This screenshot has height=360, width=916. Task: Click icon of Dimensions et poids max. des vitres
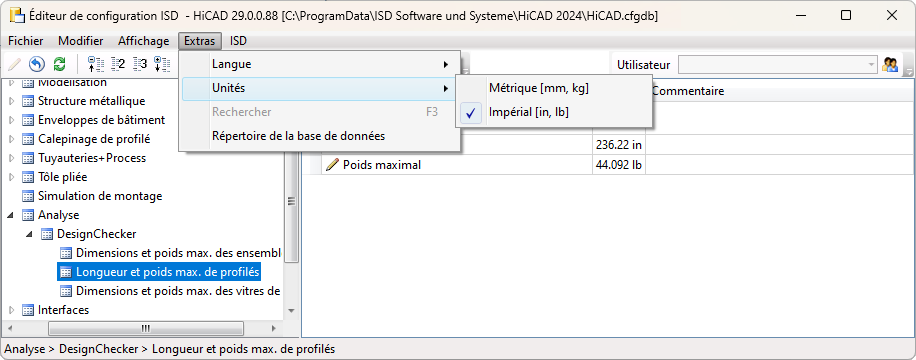(66, 290)
